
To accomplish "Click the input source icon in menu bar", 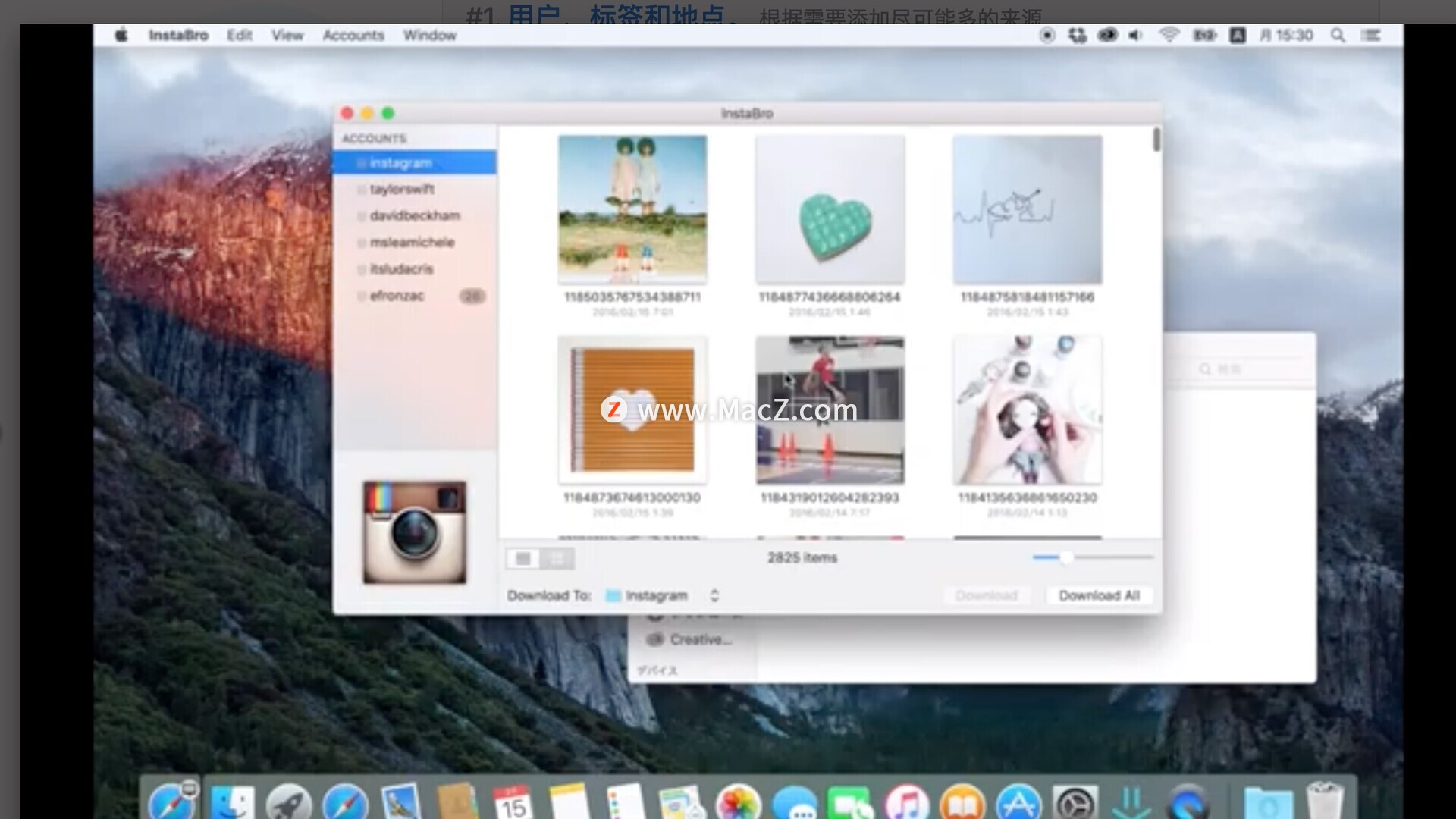I will pos(1238,35).
